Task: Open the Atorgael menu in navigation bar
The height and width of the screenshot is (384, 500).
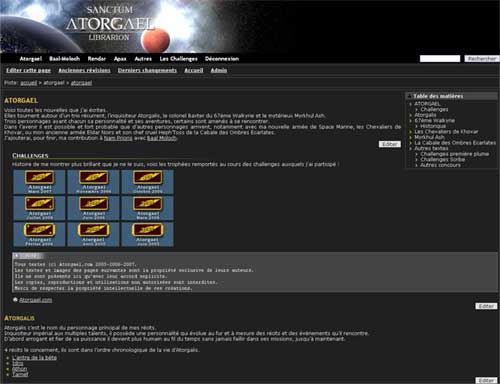Action: coord(31,59)
